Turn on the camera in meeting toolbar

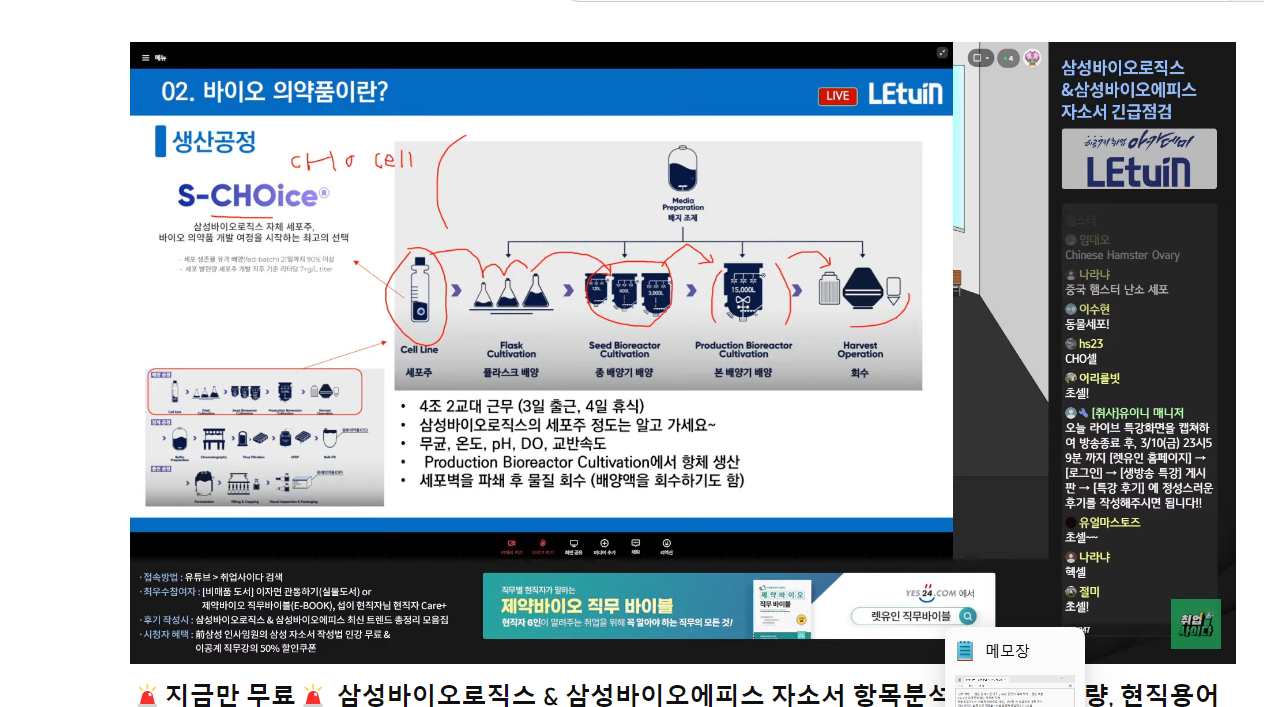coord(512,545)
